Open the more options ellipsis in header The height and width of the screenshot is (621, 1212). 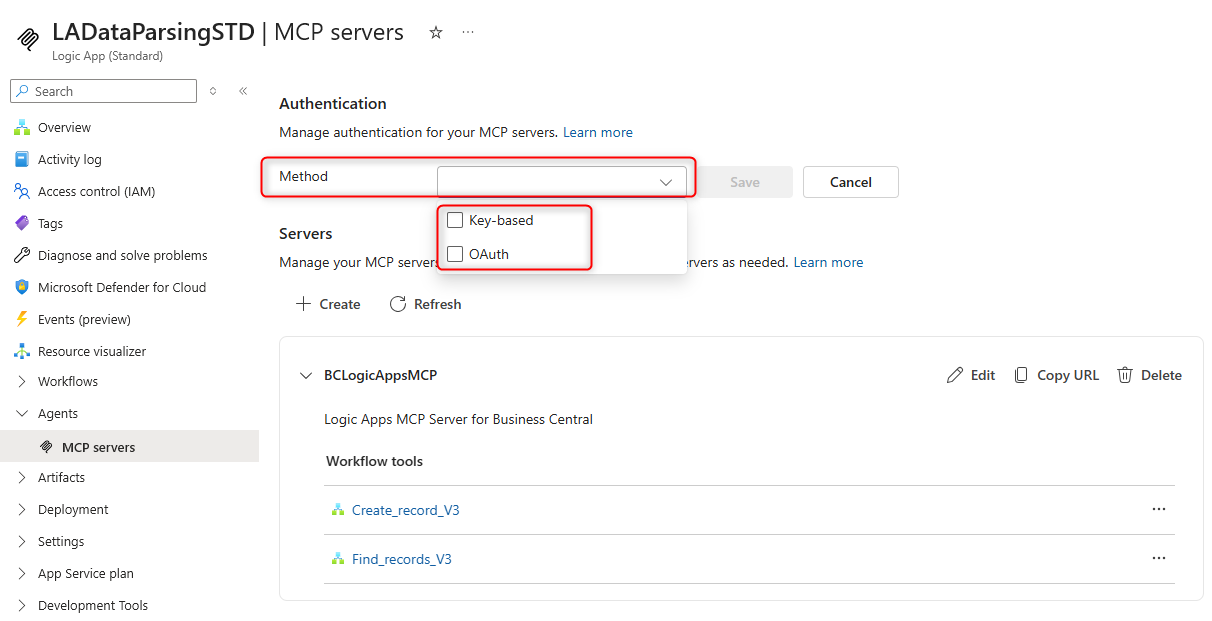click(x=468, y=32)
